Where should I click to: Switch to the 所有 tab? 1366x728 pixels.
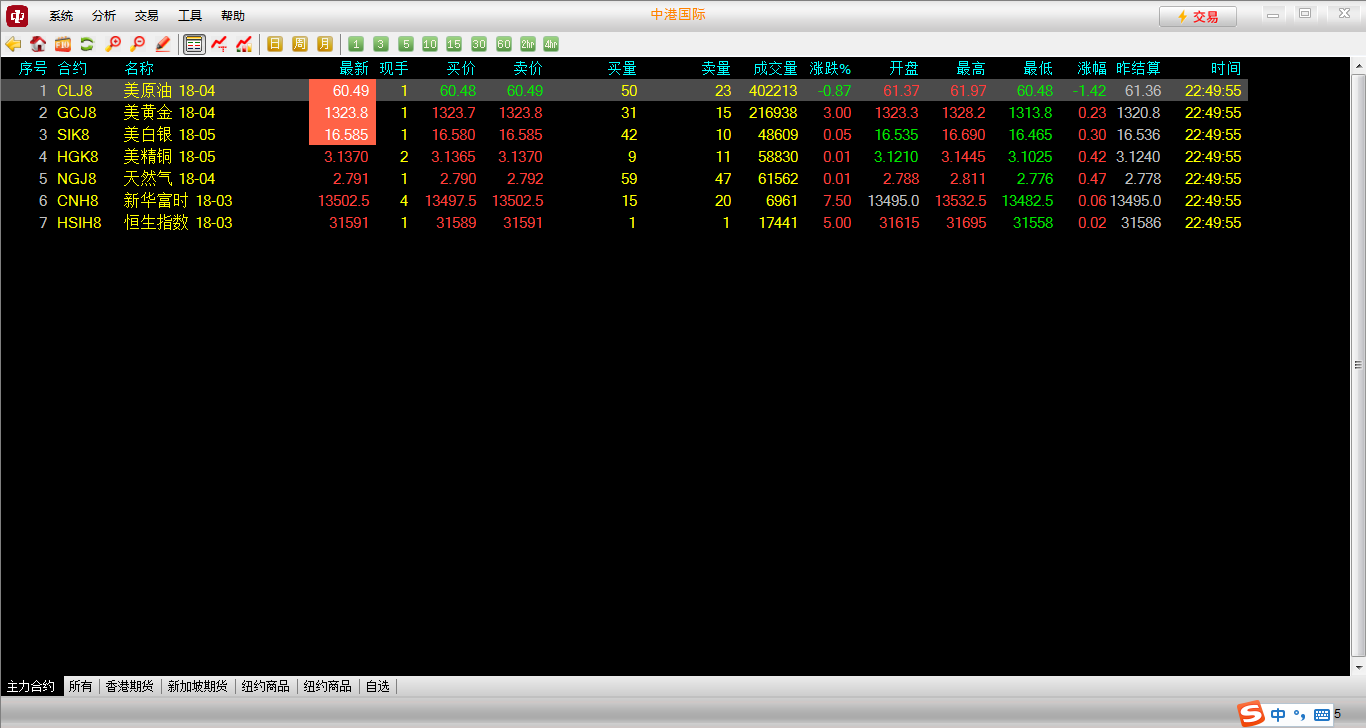point(81,686)
